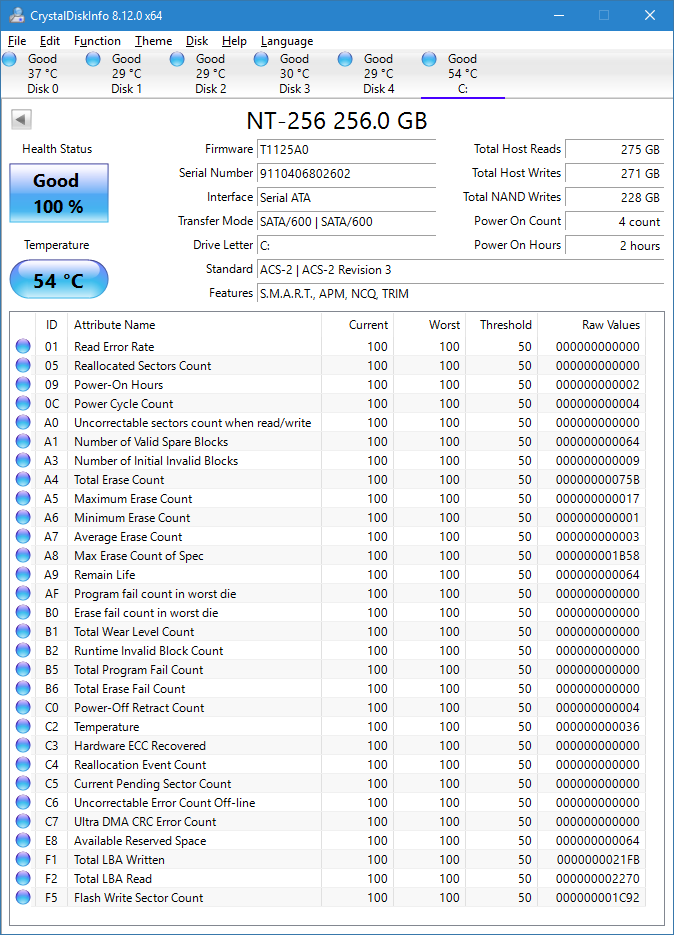Click status orb for Reallocation Event Count
This screenshot has width=674, height=935.
click(x=23, y=764)
